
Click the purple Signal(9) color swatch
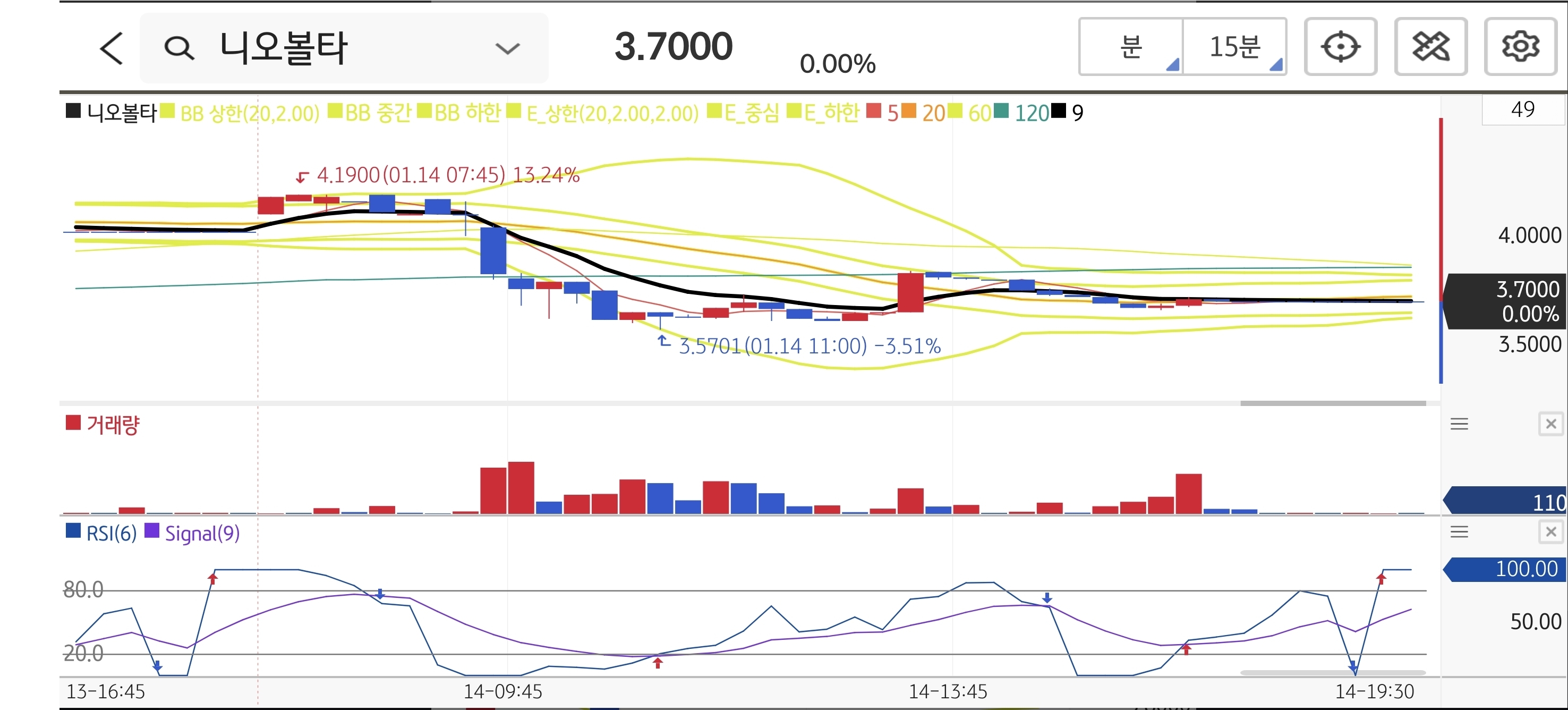151,531
